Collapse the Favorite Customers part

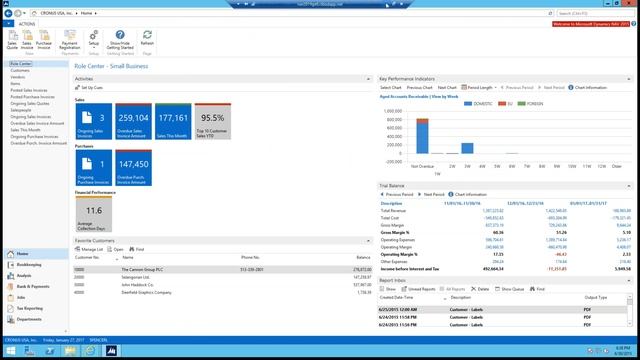tap(368, 241)
